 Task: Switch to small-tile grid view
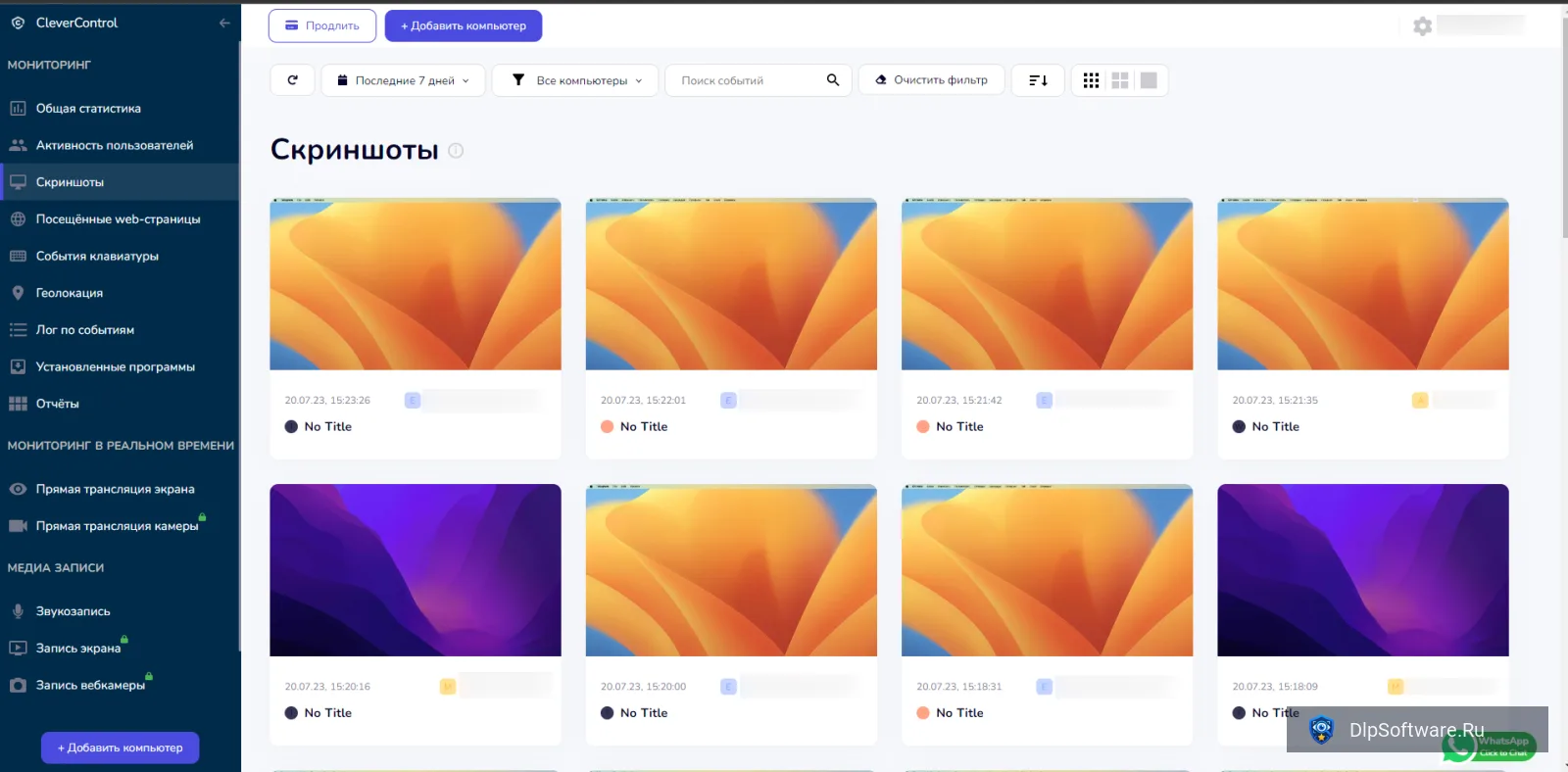point(1091,80)
